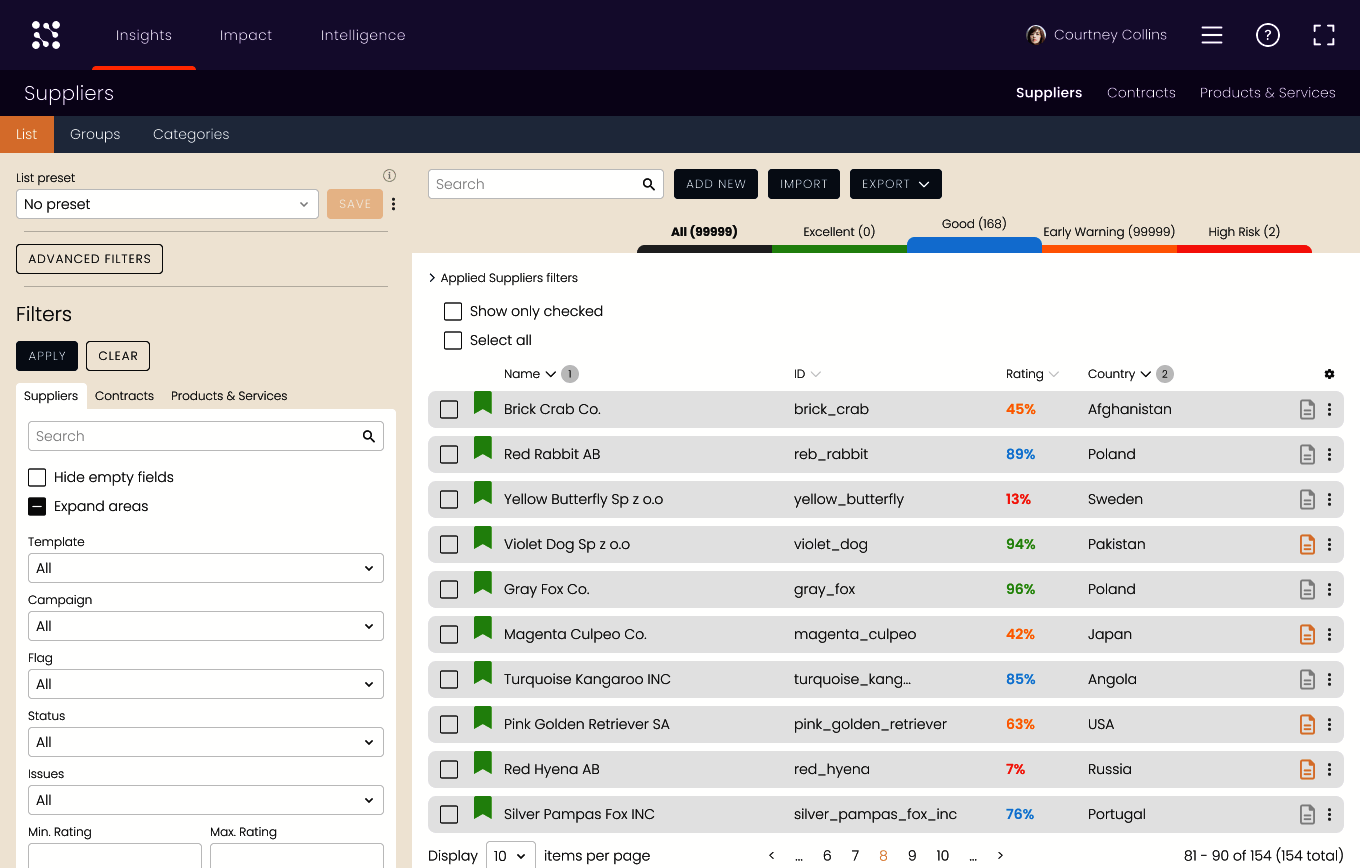The image size is (1360, 868).
Task: Click green bookmark flag on Red Rabbit AB
Action: pos(483,448)
